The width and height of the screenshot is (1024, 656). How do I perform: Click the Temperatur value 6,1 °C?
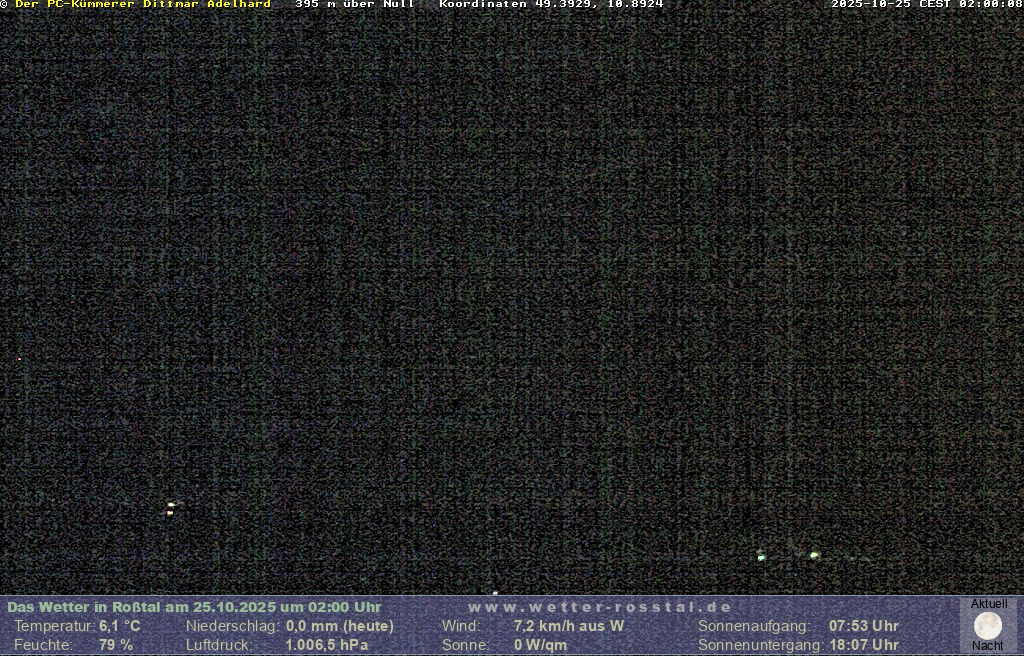click(x=120, y=626)
